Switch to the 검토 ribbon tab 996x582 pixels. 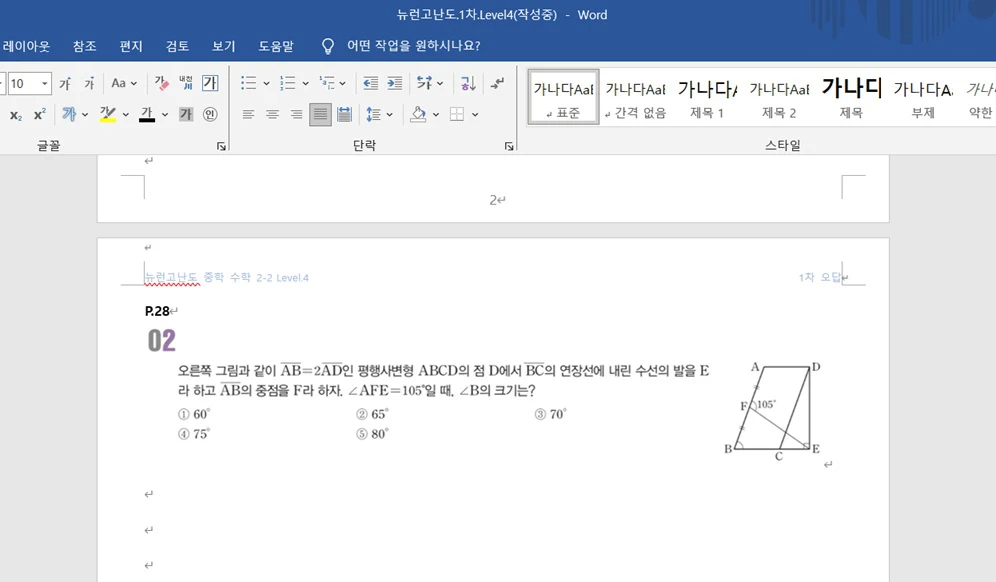[x=177, y=45]
